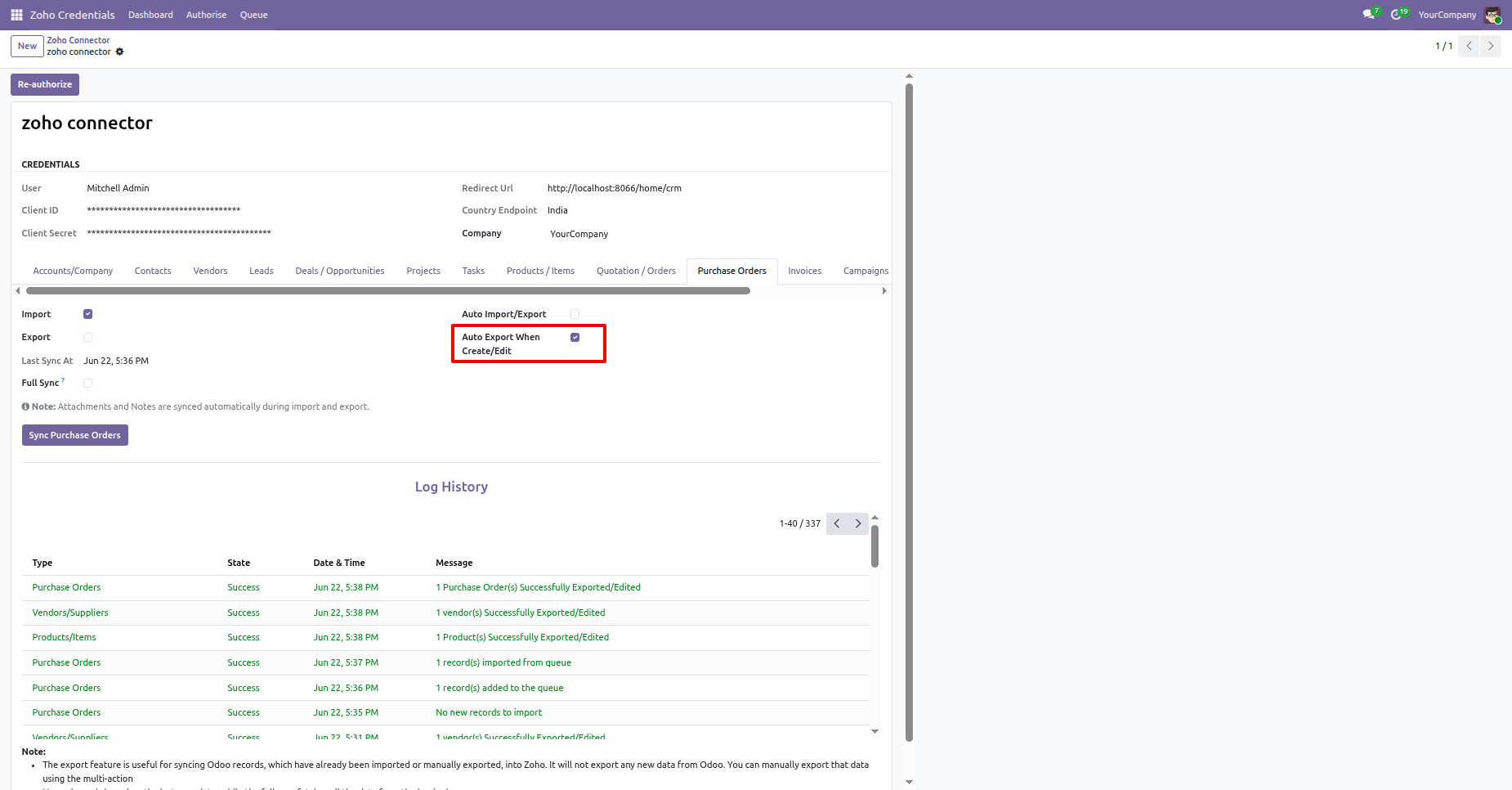The height and width of the screenshot is (790, 1512).
Task: Switch to the Accounts/Company tab
Action: click(73, 271)
